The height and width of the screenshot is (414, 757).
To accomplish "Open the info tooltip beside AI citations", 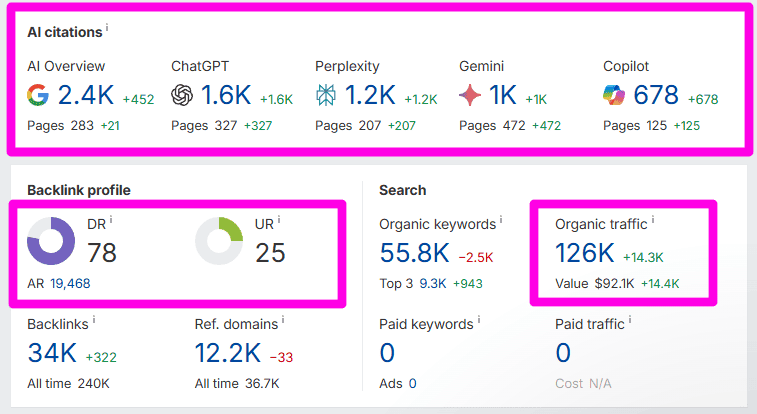I will (107, 29).
